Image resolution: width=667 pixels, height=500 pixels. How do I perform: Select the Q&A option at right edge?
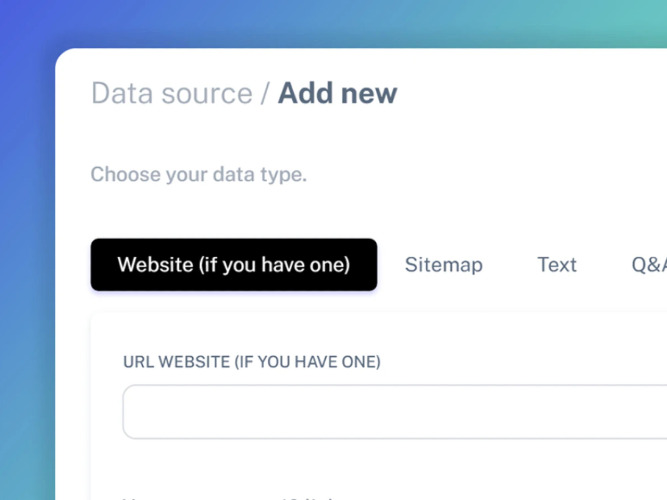point(648,265)
